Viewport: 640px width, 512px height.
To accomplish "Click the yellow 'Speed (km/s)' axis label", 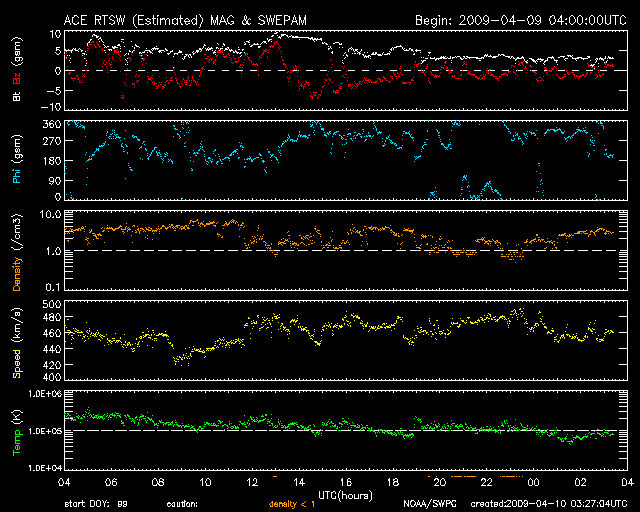I will (17, 343).
